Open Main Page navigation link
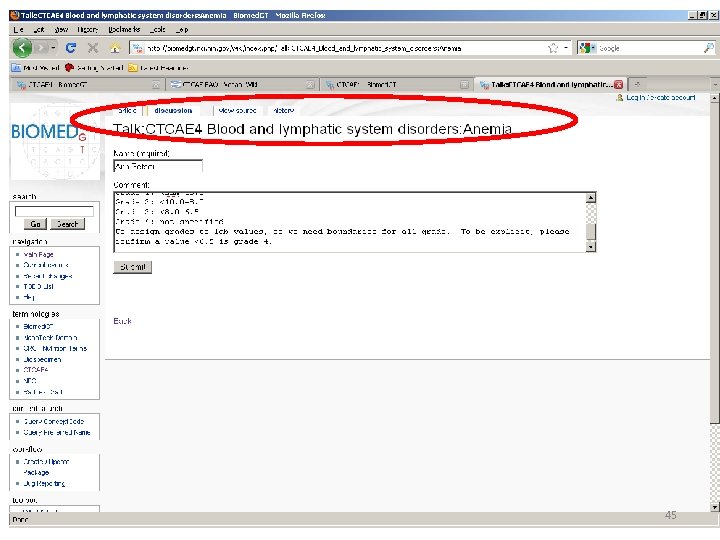Screen dimensions: 720x540 (39, 254)
